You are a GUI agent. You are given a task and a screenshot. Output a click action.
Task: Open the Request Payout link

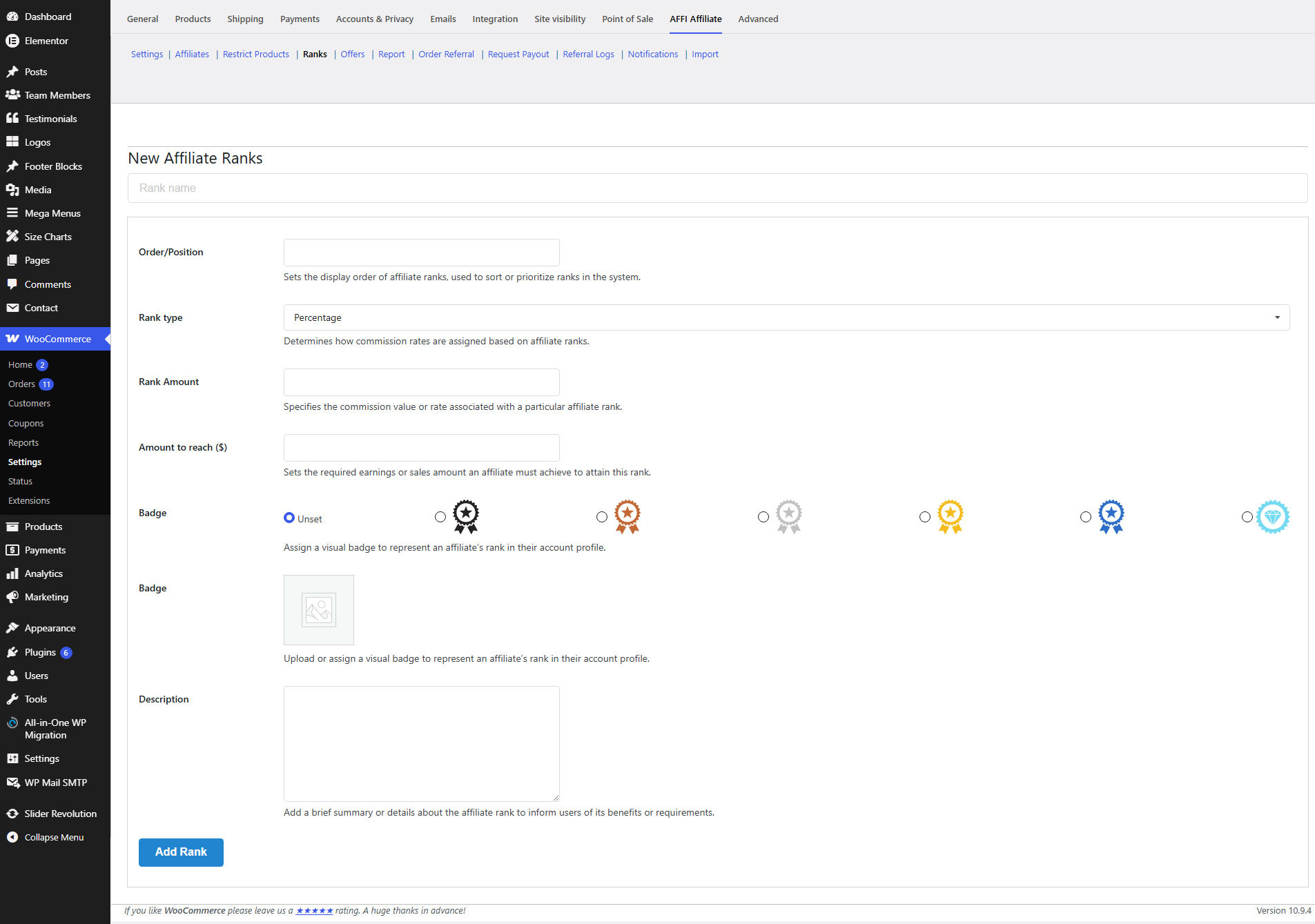pos(518,54)
